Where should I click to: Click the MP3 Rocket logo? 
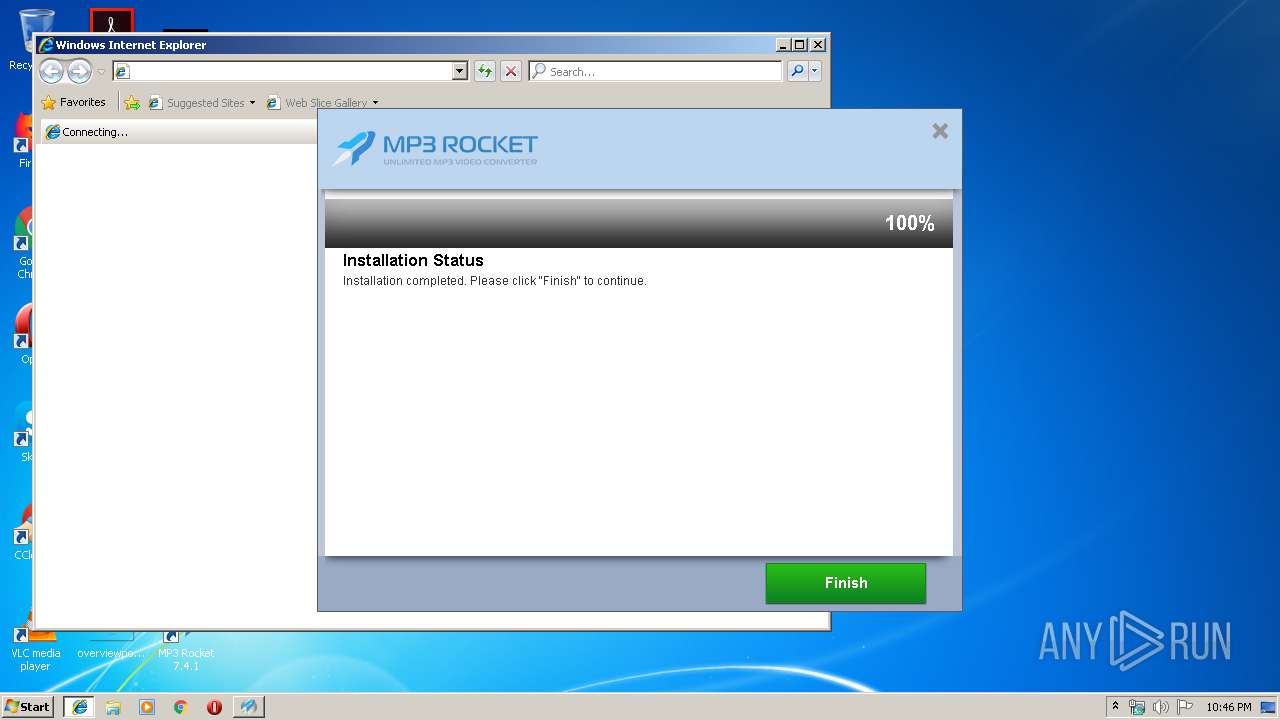click(436, 149)
